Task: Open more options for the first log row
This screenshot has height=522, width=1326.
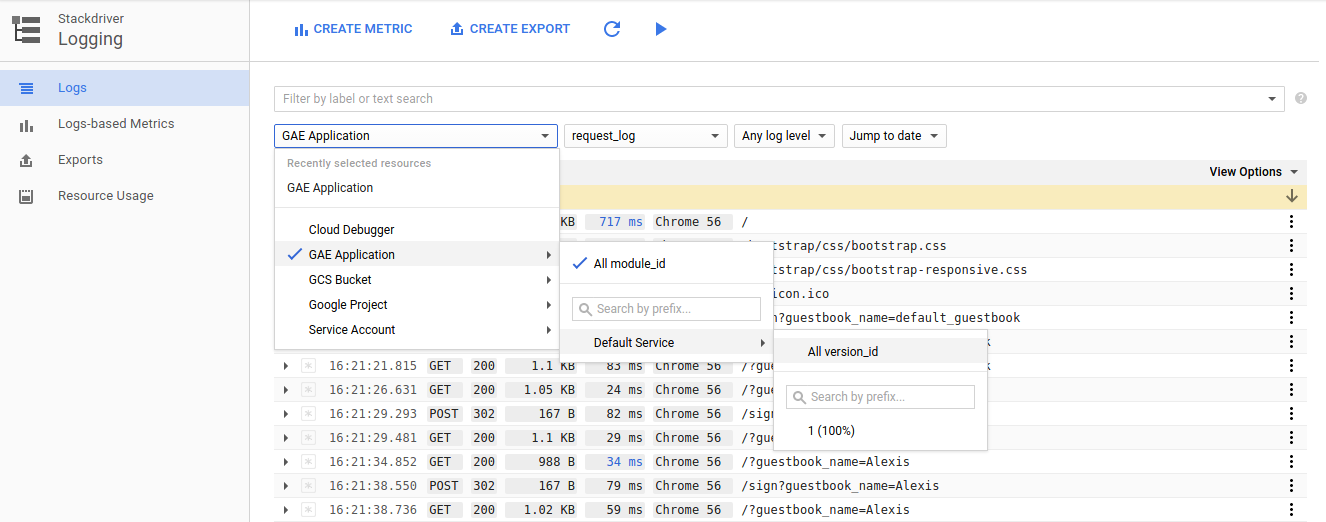Action: (x=1291, y=222)
